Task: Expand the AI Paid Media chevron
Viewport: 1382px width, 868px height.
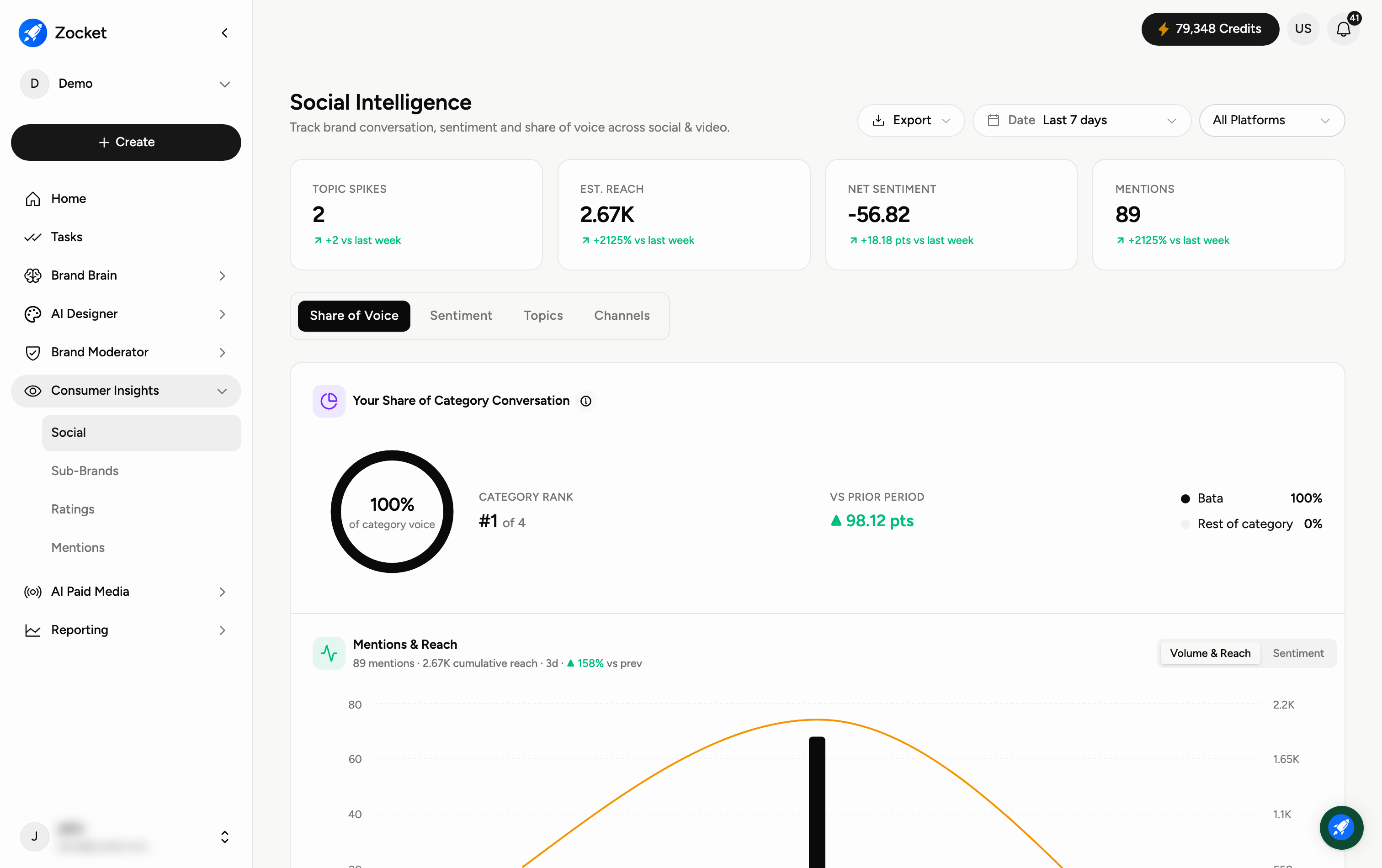Action: point(223,592)
